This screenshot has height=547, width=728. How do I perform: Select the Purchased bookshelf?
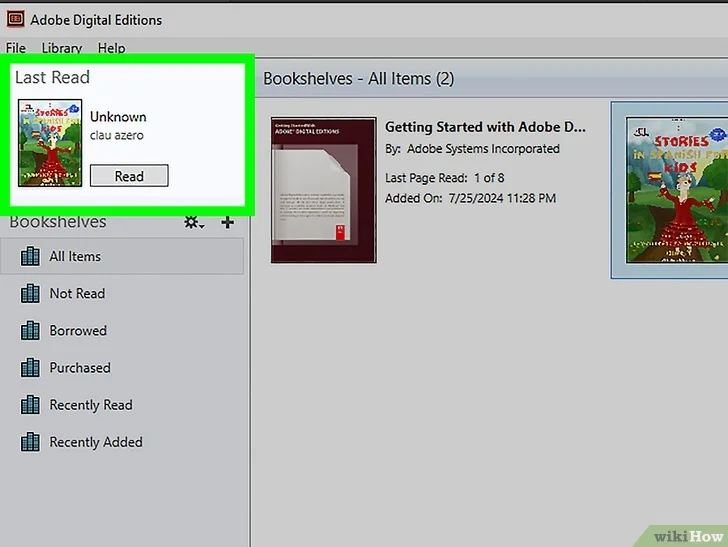122,368
